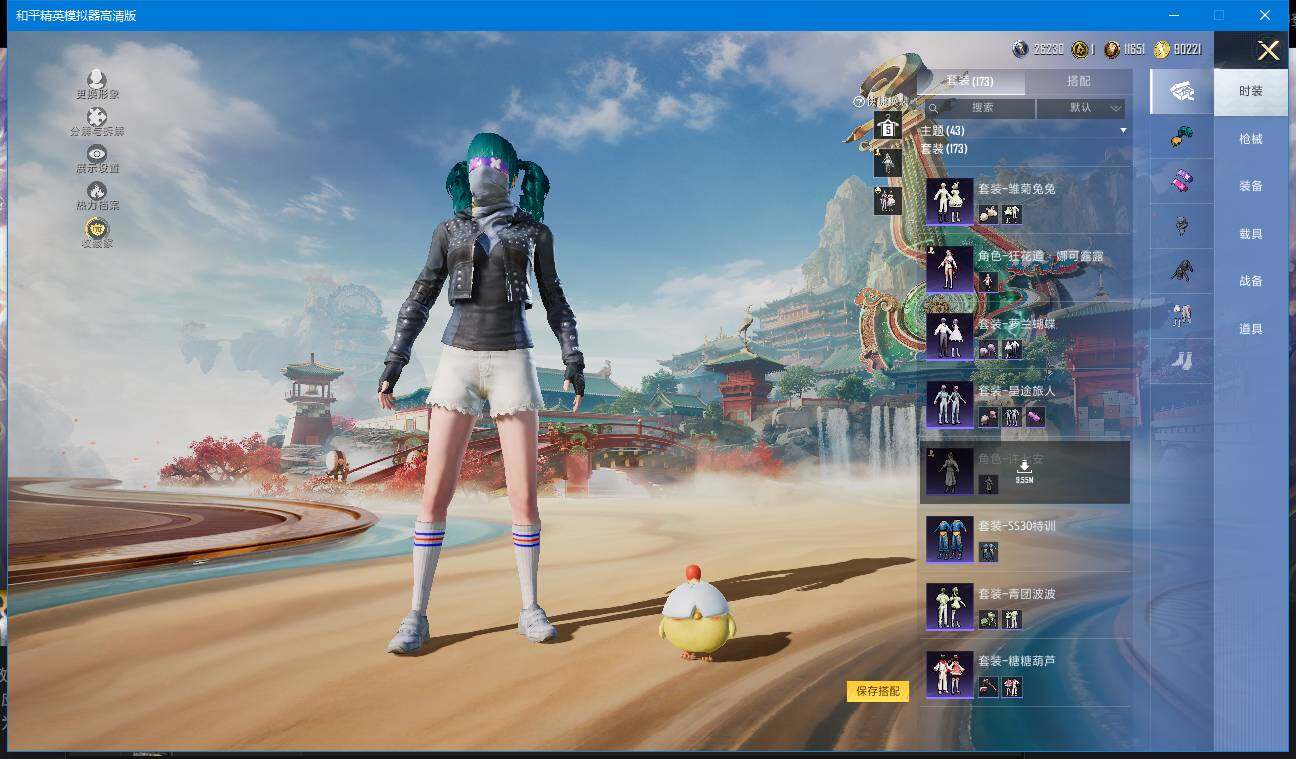Open the 热力档案 flame icon
The width and height of the screenshot is (1296, 759).
97,191
